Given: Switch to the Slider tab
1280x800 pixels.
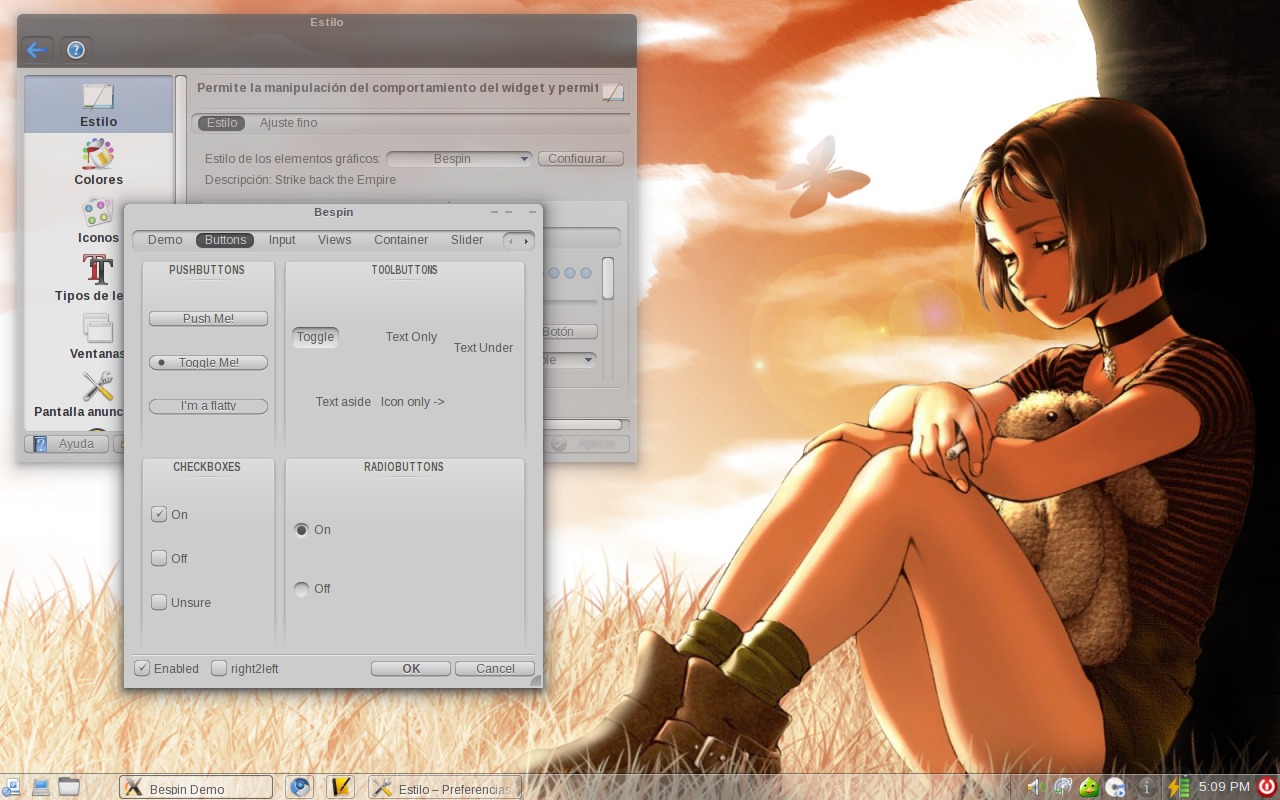Looking at the screenshot, I should 467,240.
